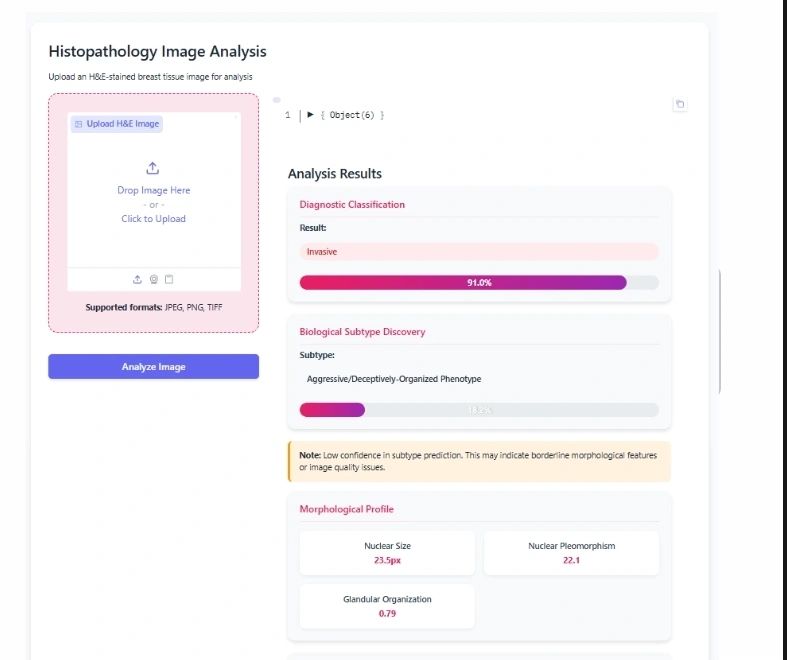The width and height of the screenshot is (787, 660).
Task: Click the 'Histopathology Image Analysis' title
Action: click(157, 51)
